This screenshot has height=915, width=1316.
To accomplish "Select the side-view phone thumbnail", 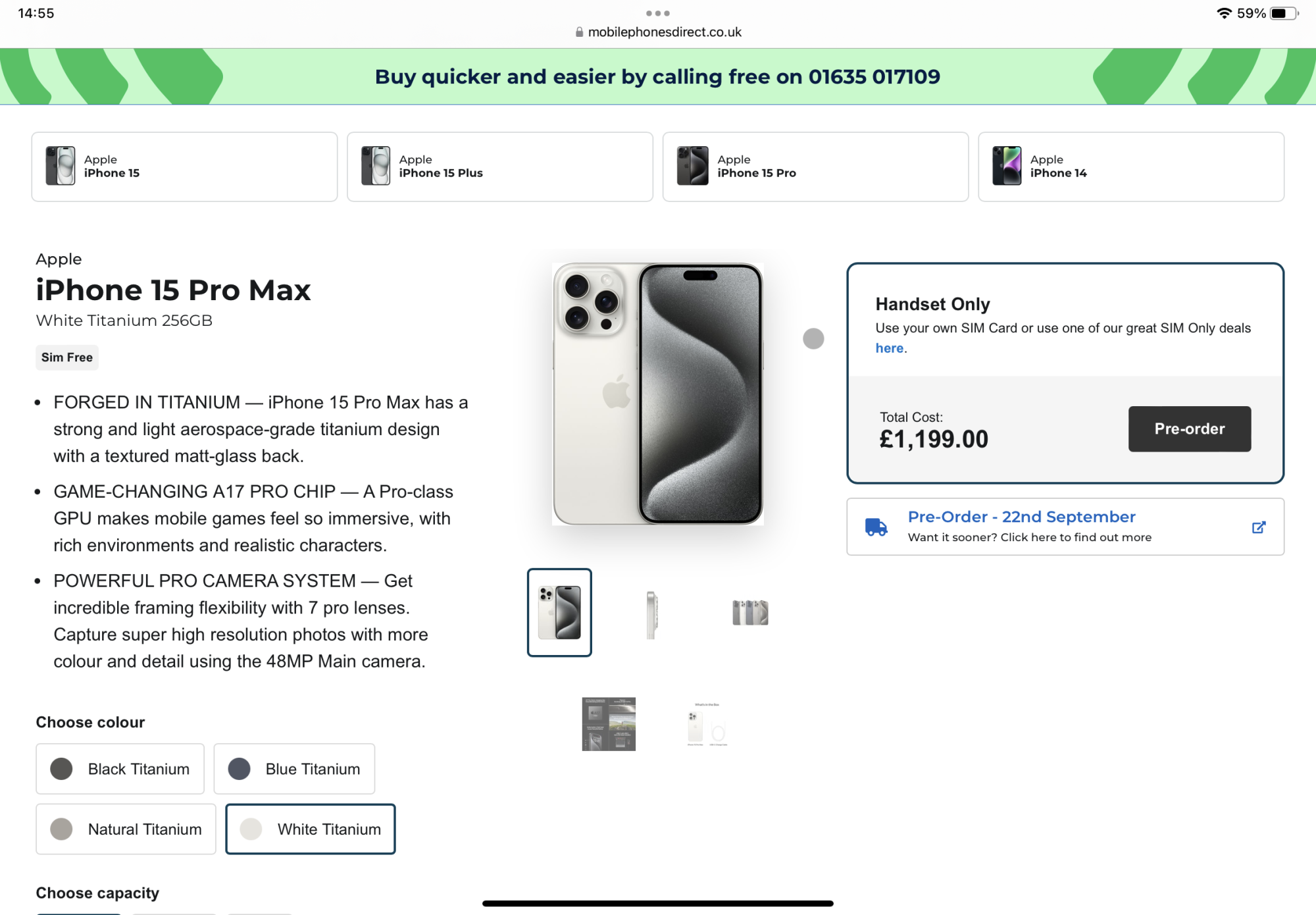I will coord(651,614).
